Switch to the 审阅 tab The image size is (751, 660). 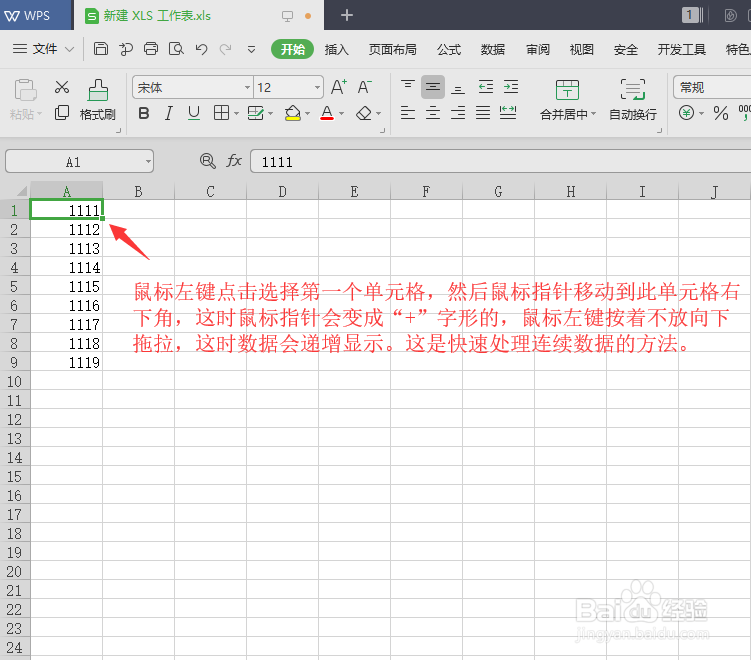tap(537, 49)
